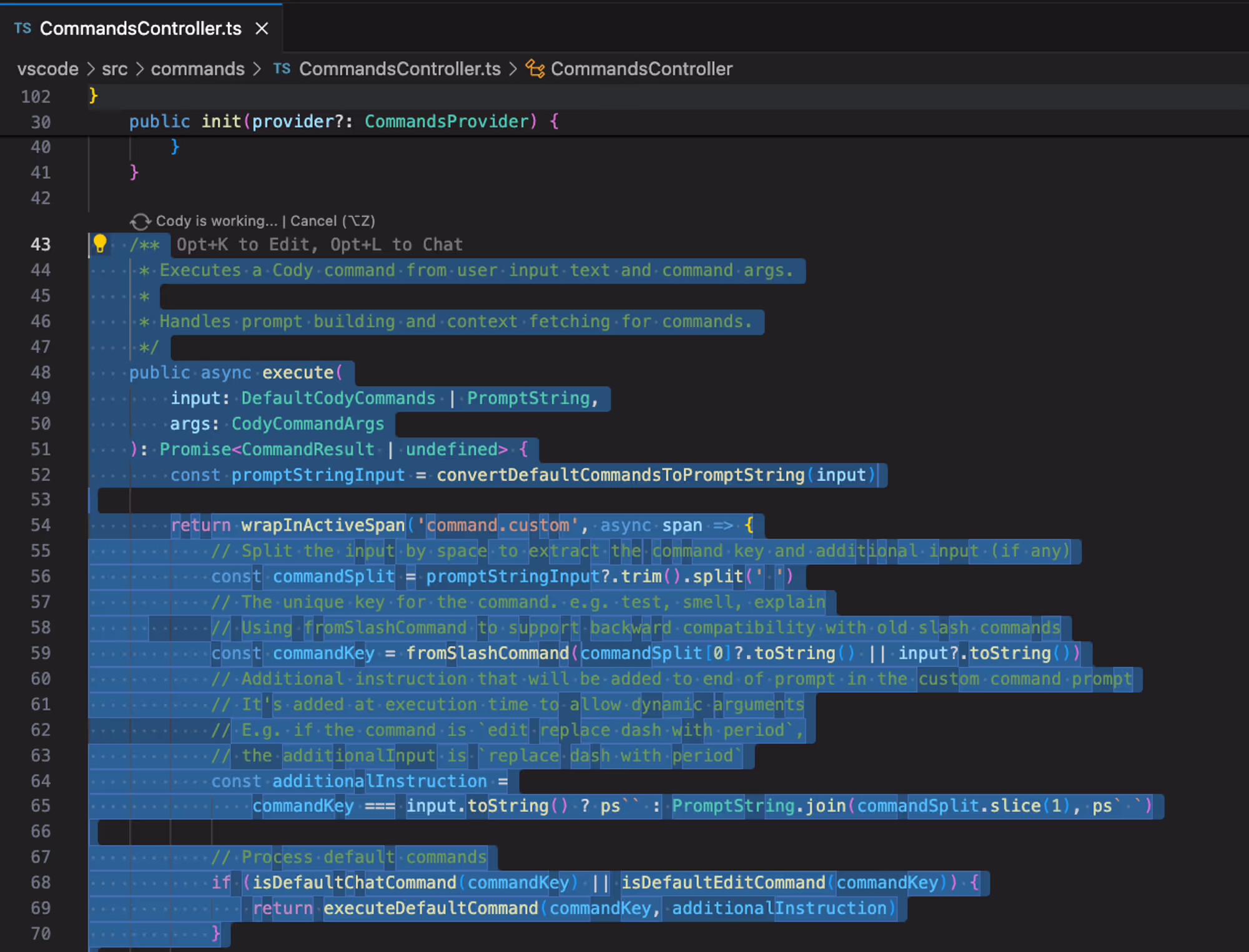Open CommandsController.ts breadcrumb segment

(x=400, y=69)
